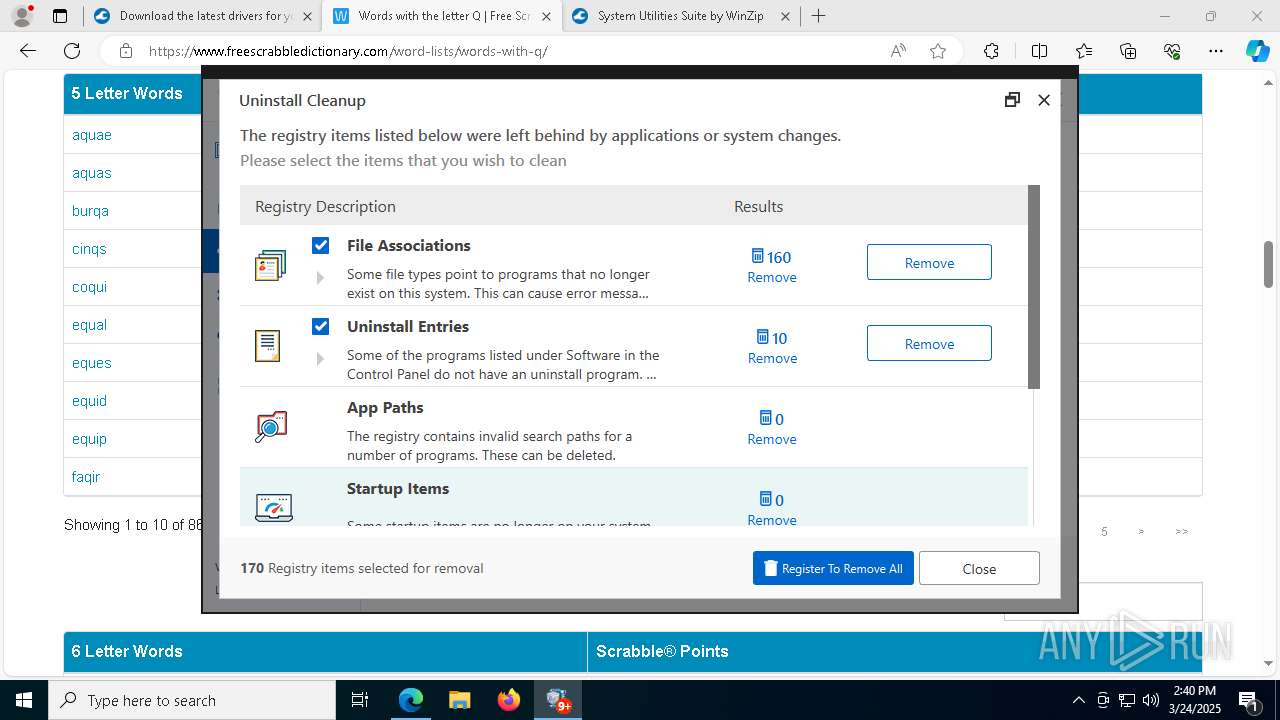Viewport: 1280px width, 720px height.
Task: Click the dialog list vertical scrollbar
Action: (1034, 287)
